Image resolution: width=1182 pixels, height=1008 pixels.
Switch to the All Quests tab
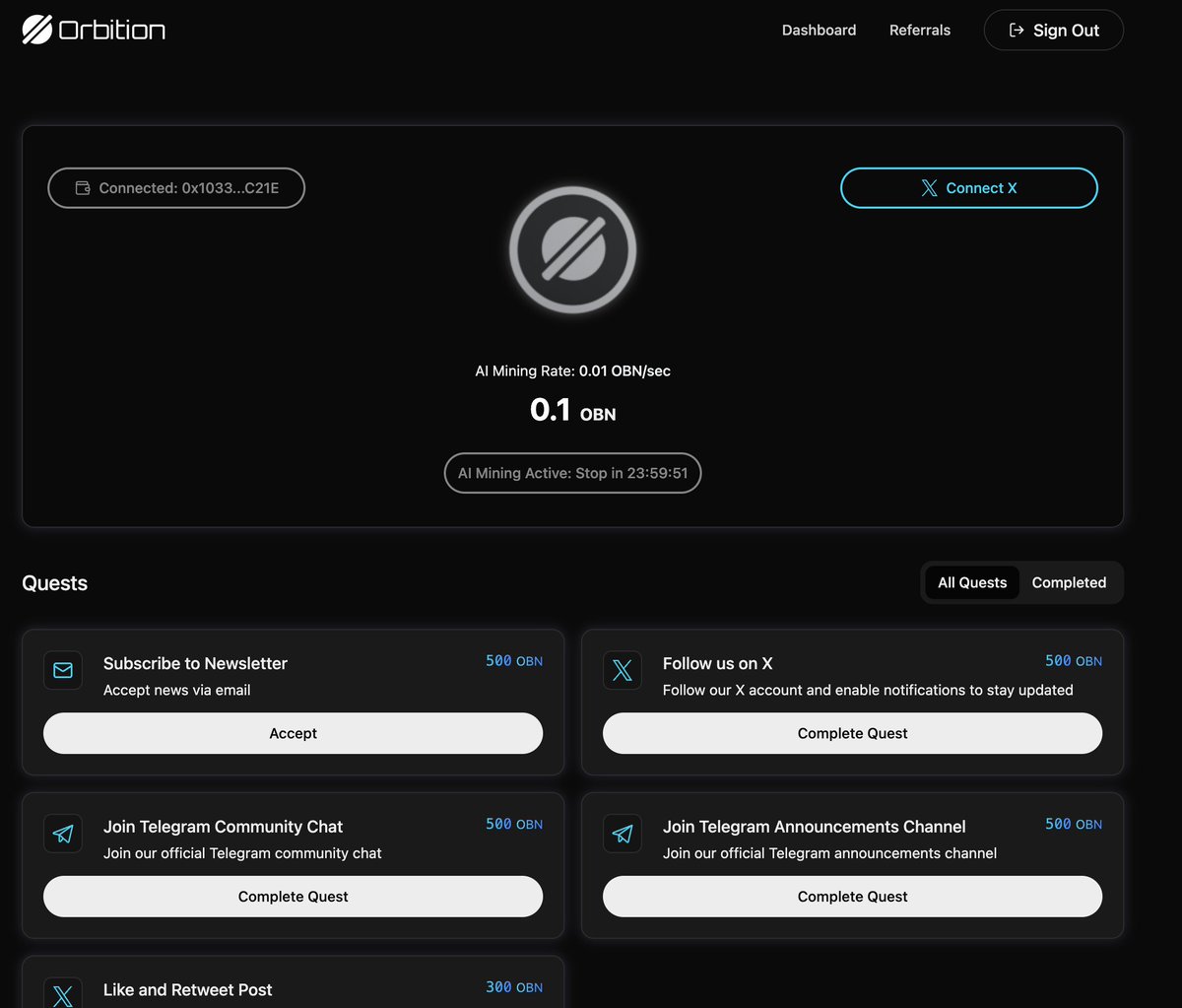point(972,582)
